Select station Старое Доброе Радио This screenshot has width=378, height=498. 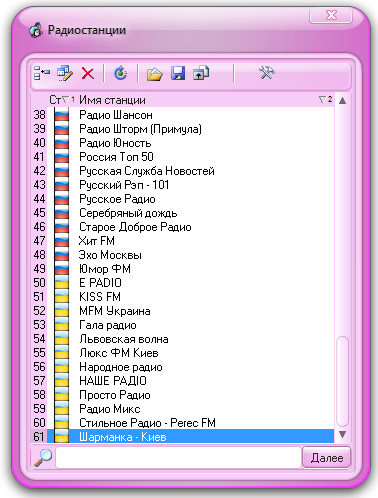tap(135, 227)
